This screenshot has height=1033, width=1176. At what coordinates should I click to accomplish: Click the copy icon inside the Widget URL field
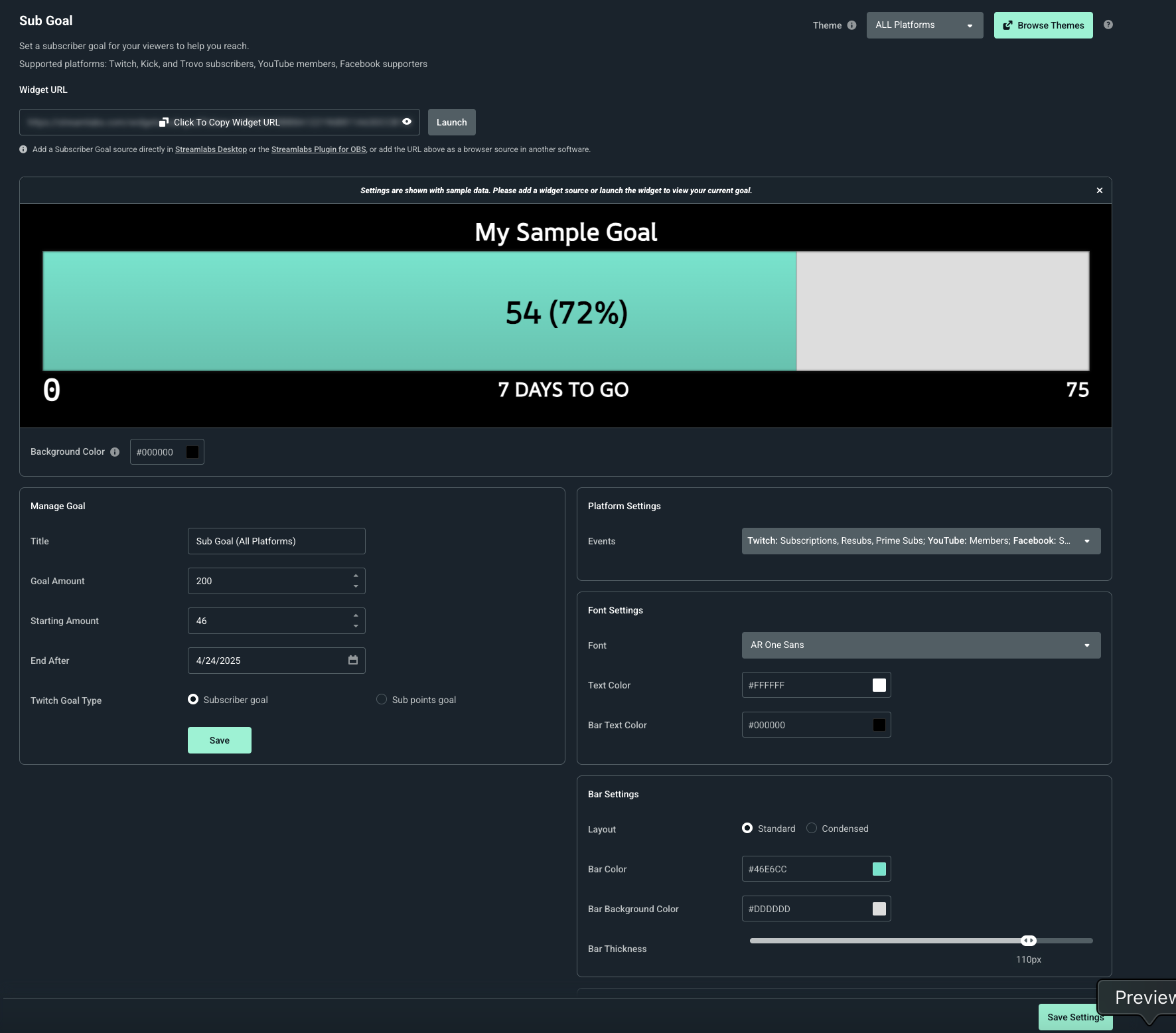[x=164, y=122]
